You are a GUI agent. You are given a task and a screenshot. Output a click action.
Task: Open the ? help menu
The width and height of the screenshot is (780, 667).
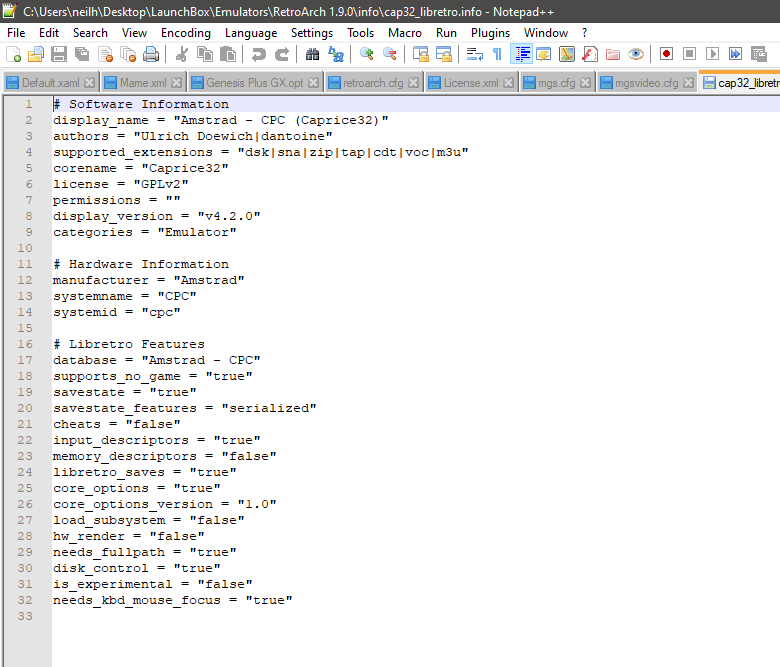tap(585, 33)
